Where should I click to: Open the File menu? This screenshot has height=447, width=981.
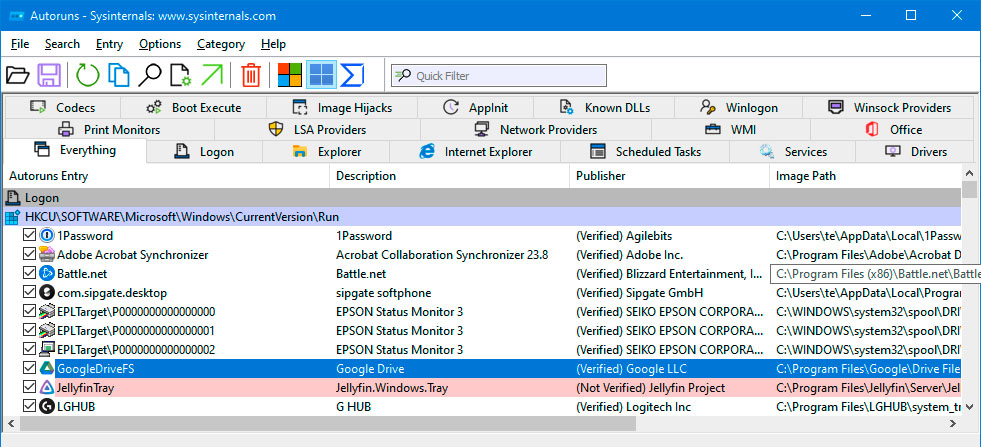(20, 44)
